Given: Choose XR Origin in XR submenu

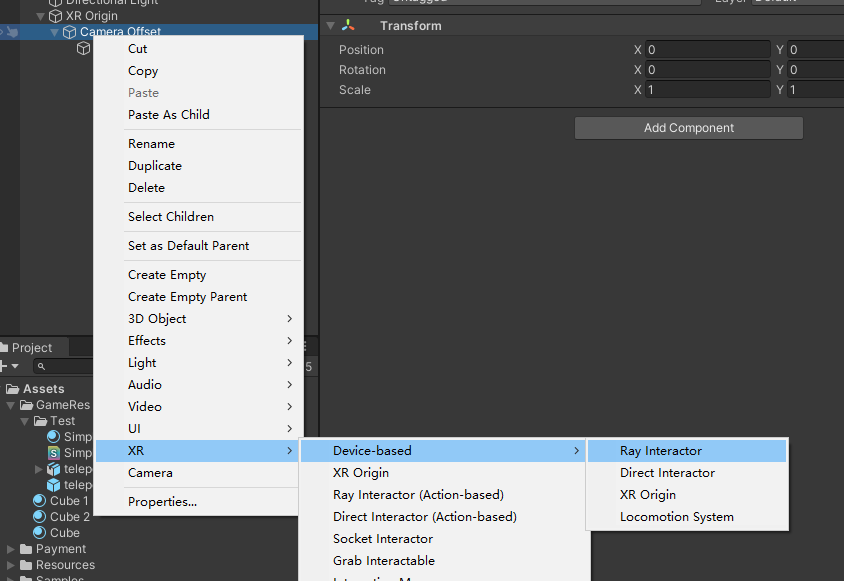Looking at the screenshot, I should tap(443, 473).
